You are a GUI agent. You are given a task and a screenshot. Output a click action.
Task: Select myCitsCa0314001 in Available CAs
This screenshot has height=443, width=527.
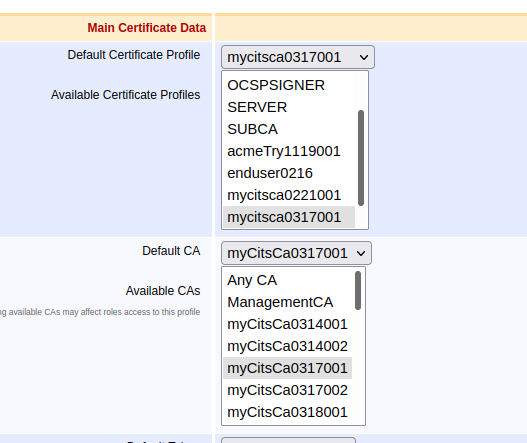tap(288, 324)
